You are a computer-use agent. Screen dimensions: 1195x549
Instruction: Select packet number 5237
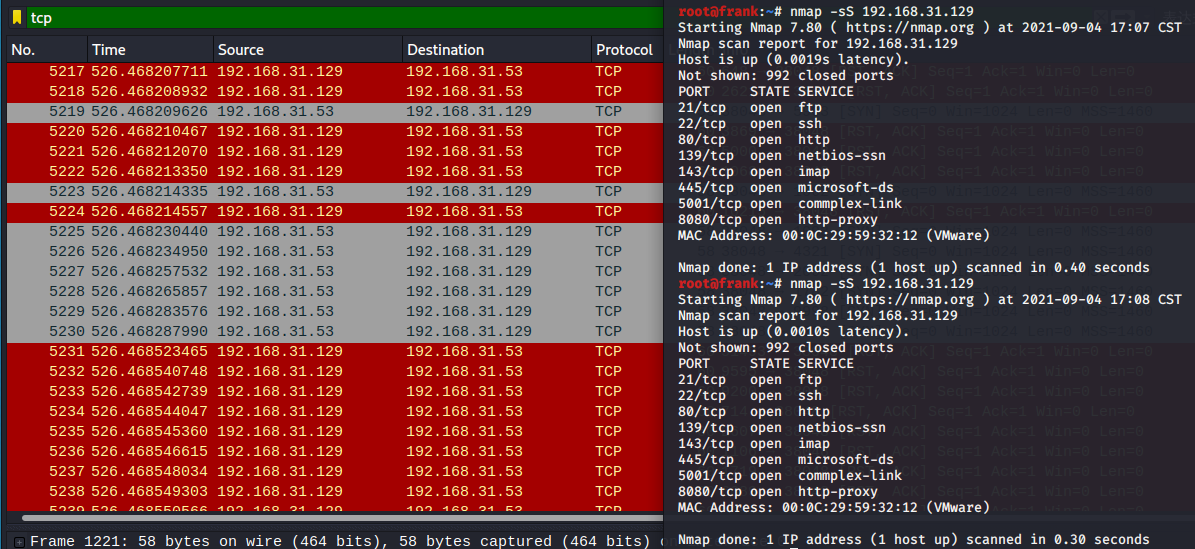coord(335,471)
